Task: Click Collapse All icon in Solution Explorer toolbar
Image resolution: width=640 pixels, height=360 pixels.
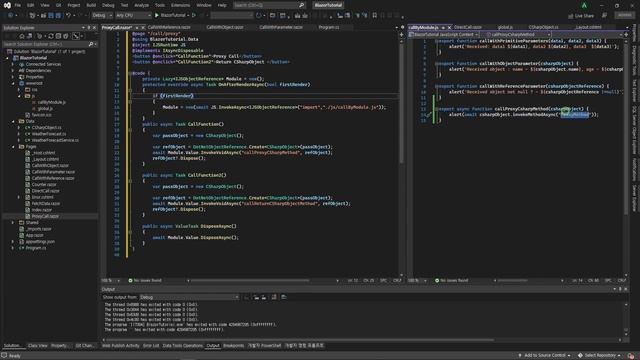Action: tap(58, 36)
